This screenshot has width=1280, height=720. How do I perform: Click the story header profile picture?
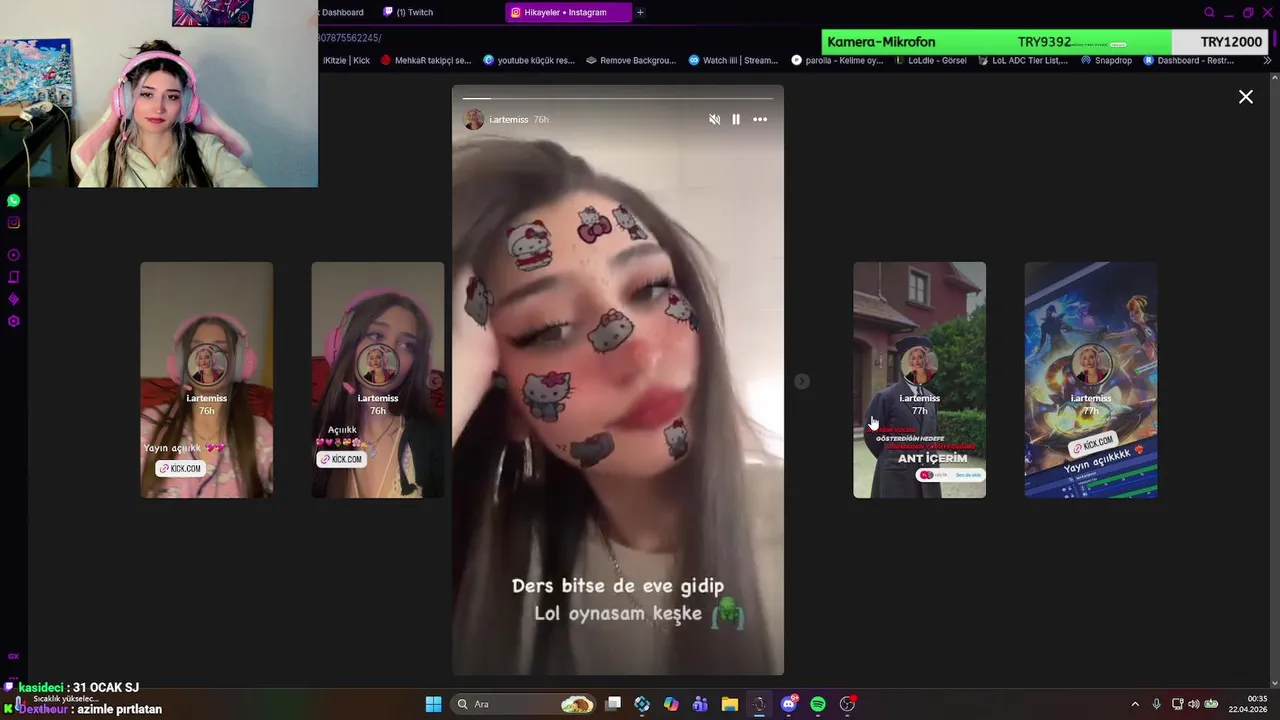pos(474,120)
